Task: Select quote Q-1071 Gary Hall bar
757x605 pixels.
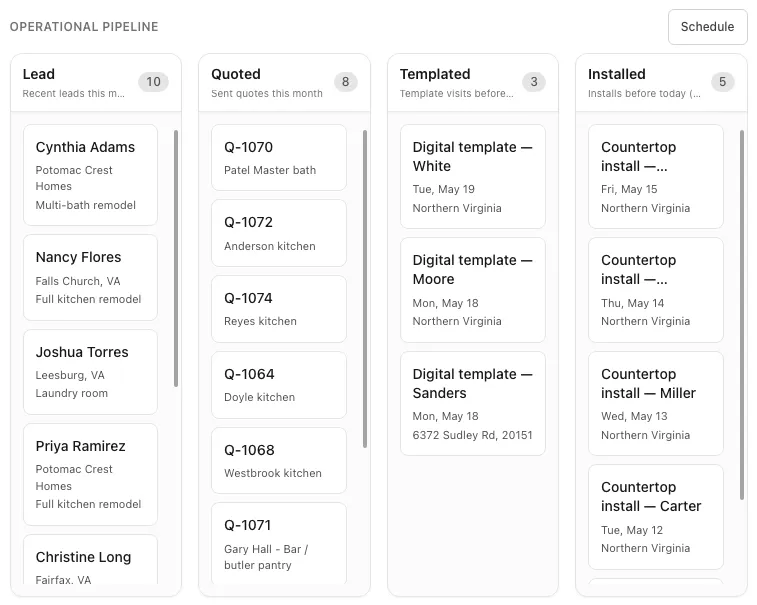Action: point(279,544)
